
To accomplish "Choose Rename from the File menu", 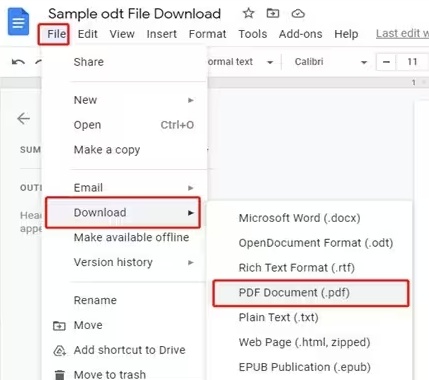I will click(x=123, y=300).
